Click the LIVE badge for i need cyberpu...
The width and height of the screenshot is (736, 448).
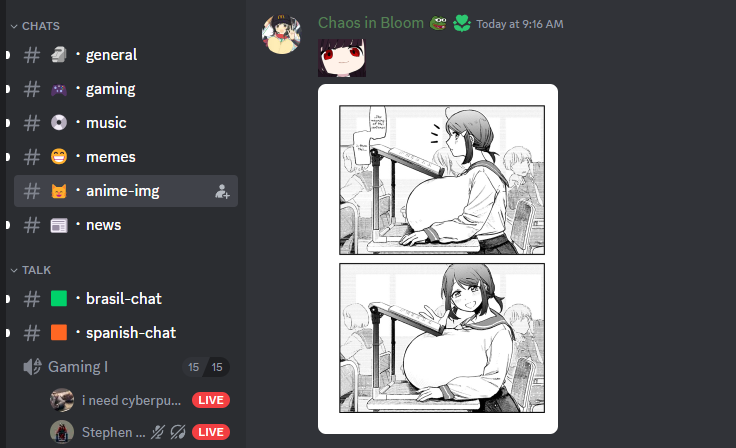[211, 400]
